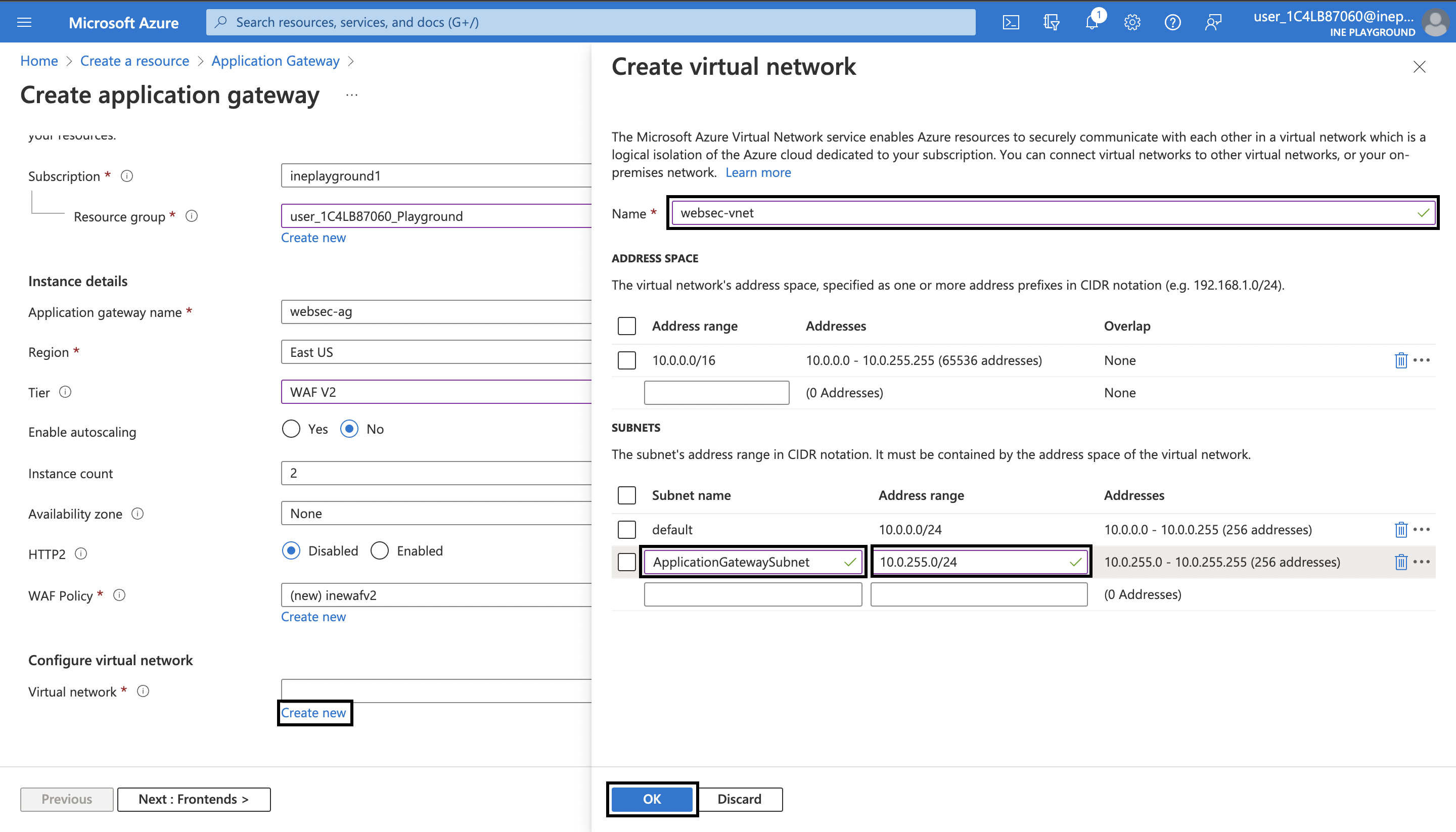Expand the Availability zone dropdown

[x=435, y=514]
